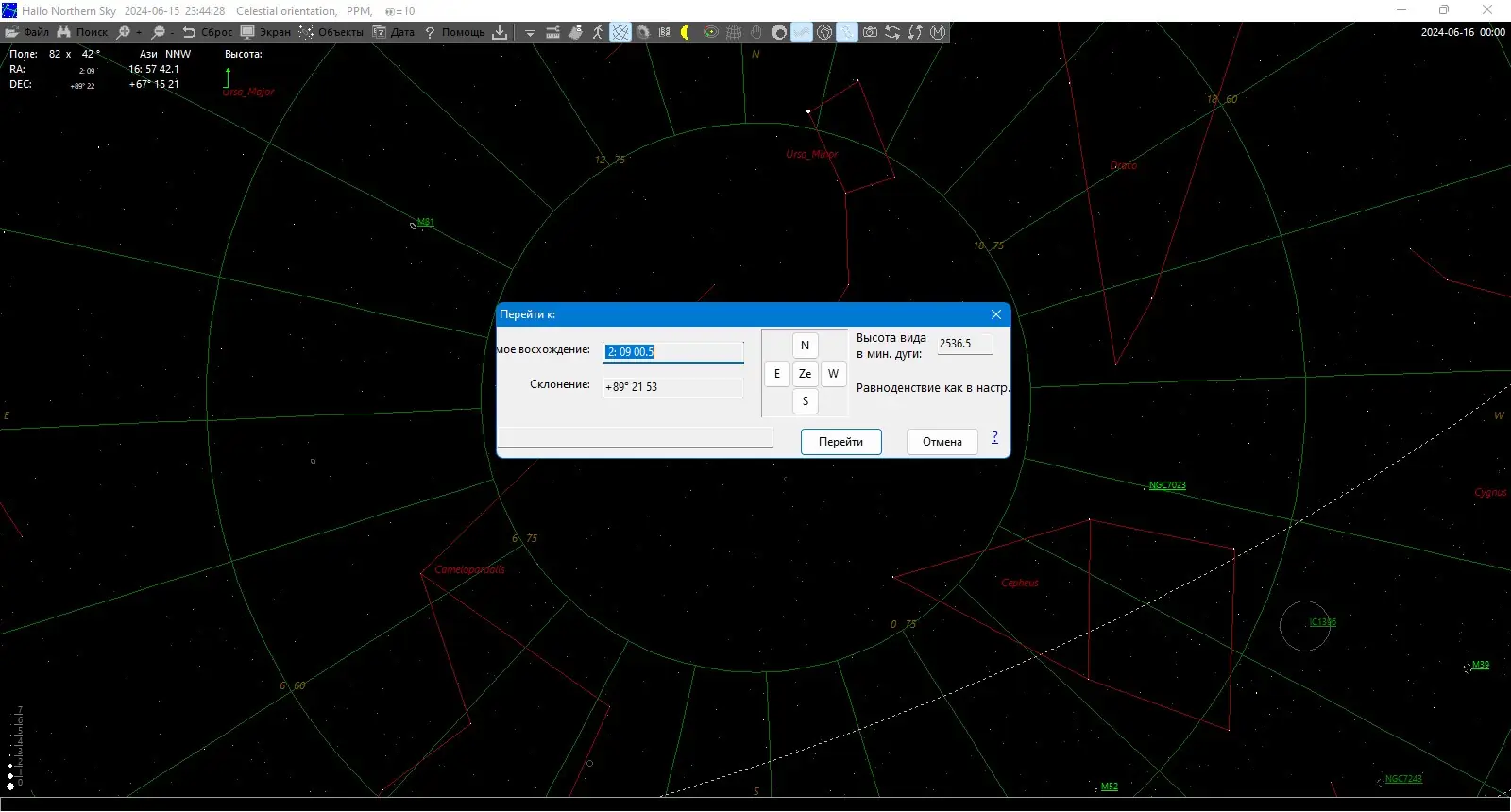Toggle the coordinate grid icon
Viewport: 1511px width, 812px height.
tap(734, 32)
